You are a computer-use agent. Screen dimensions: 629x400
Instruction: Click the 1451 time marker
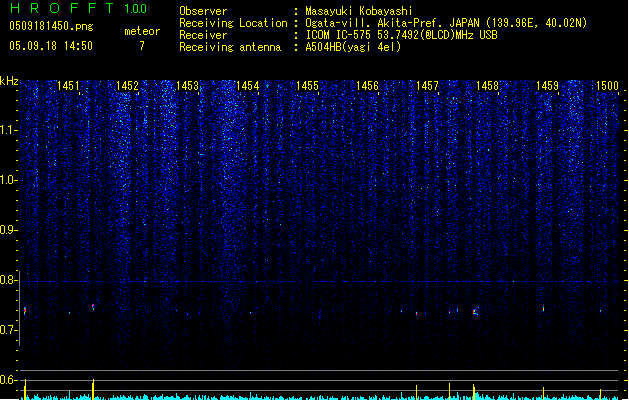(x=68, y=85)
